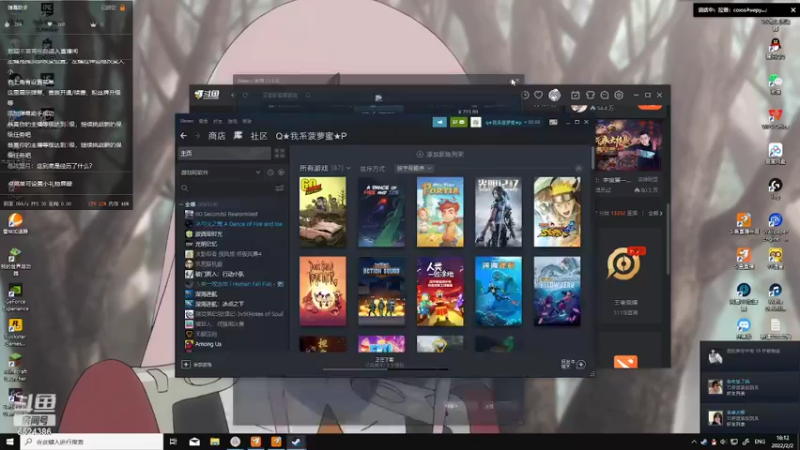800x450 pixels.
Task: Open A Dance of Fire and Ice cover
Action: click(x=381, y=212)
